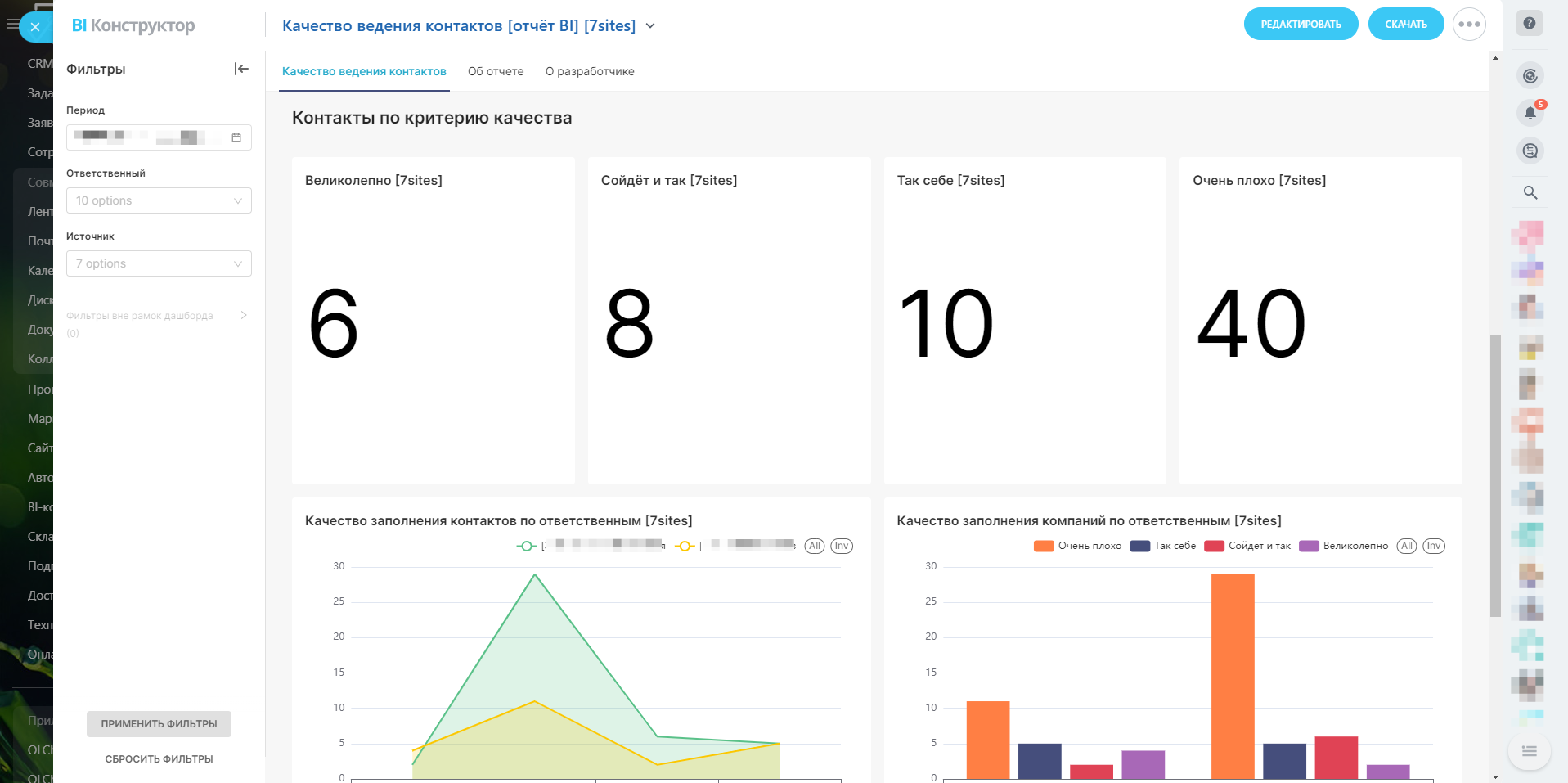Click the СКАЧАТЬ button
Image resolution: width=1568 pixels, height=783 pixels.
click(1405, 25)
